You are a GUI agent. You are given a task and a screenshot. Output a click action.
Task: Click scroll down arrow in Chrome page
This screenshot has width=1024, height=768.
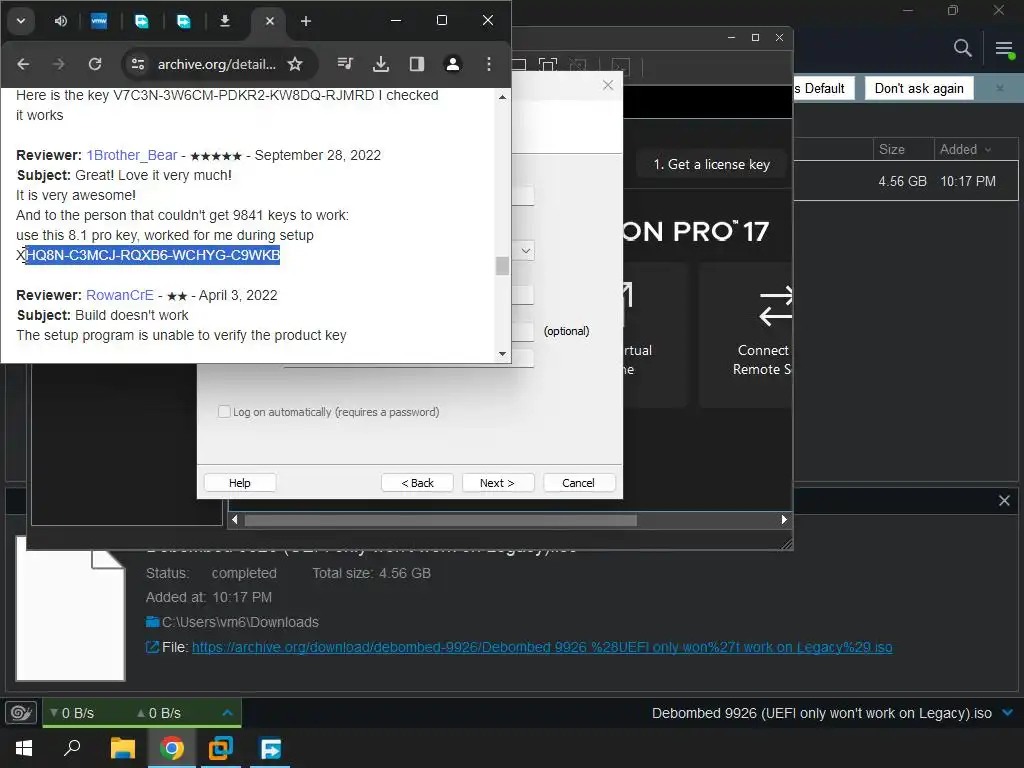click(502, 354)
